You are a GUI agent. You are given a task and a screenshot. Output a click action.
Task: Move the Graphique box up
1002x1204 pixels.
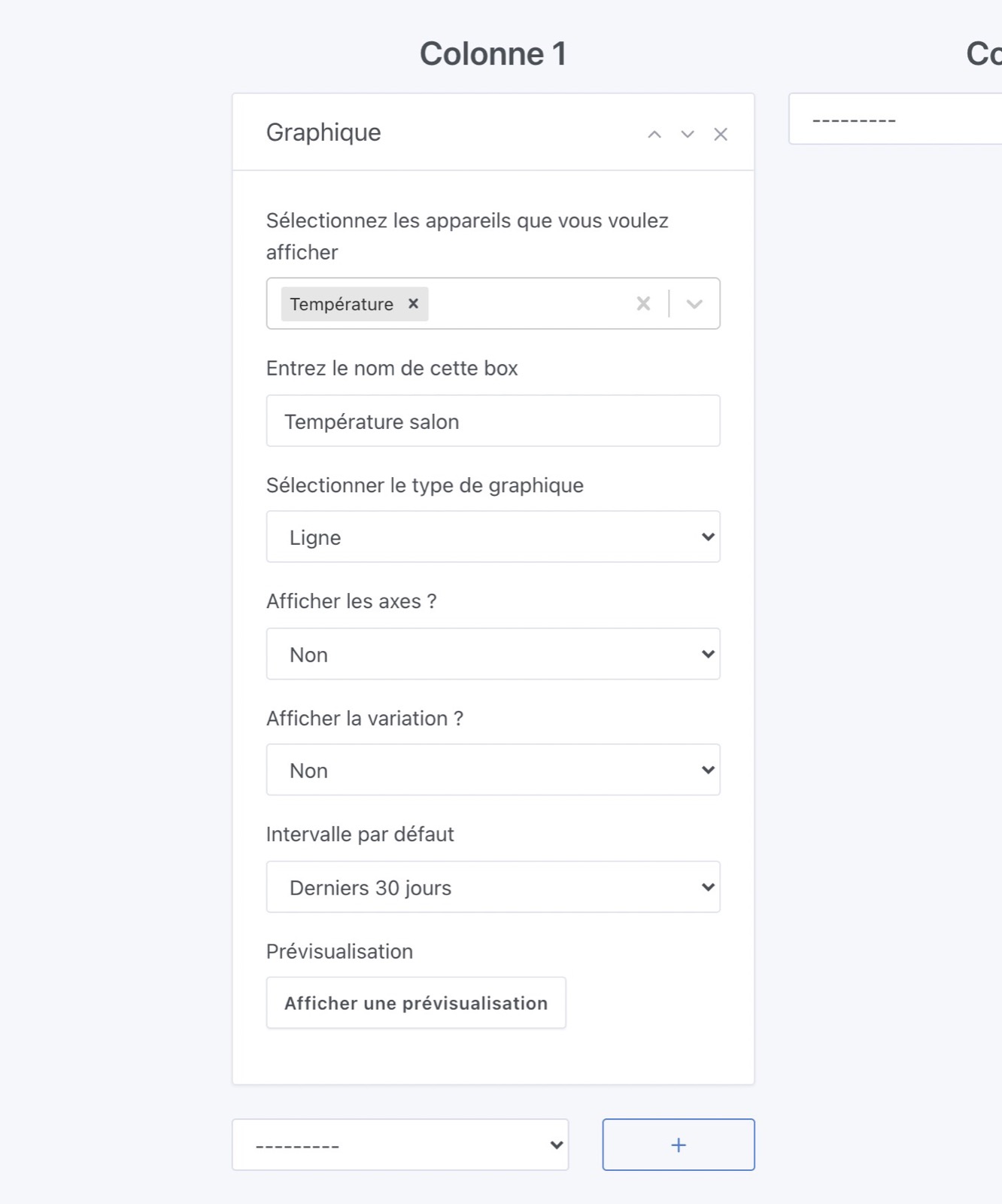(653, 135)
